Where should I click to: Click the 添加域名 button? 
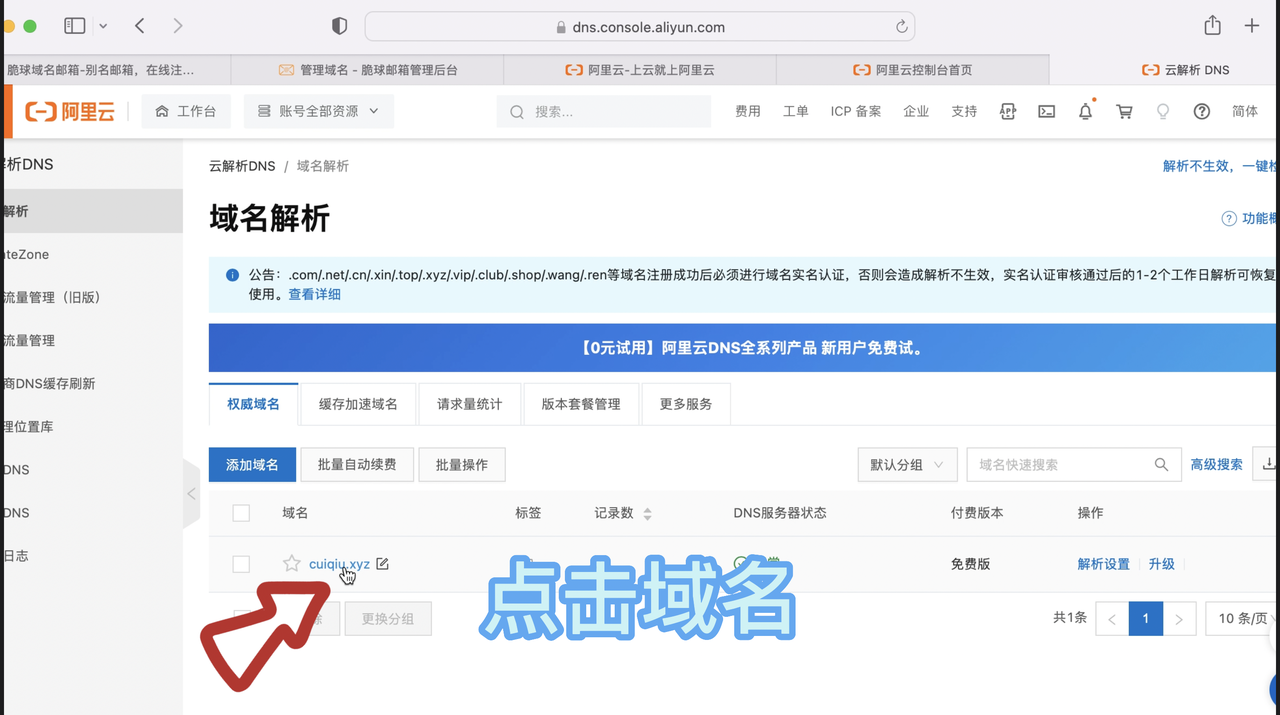pyautogui.click(x=252, y=465)
